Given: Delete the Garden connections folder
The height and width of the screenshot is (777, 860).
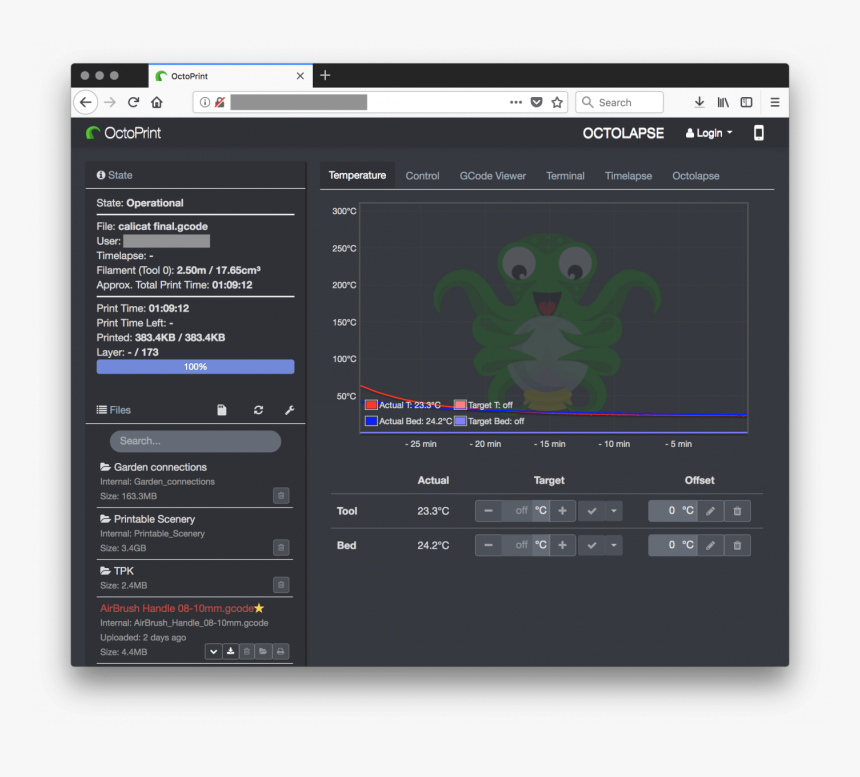Looking at the screenshot, I should coord(281,495).
